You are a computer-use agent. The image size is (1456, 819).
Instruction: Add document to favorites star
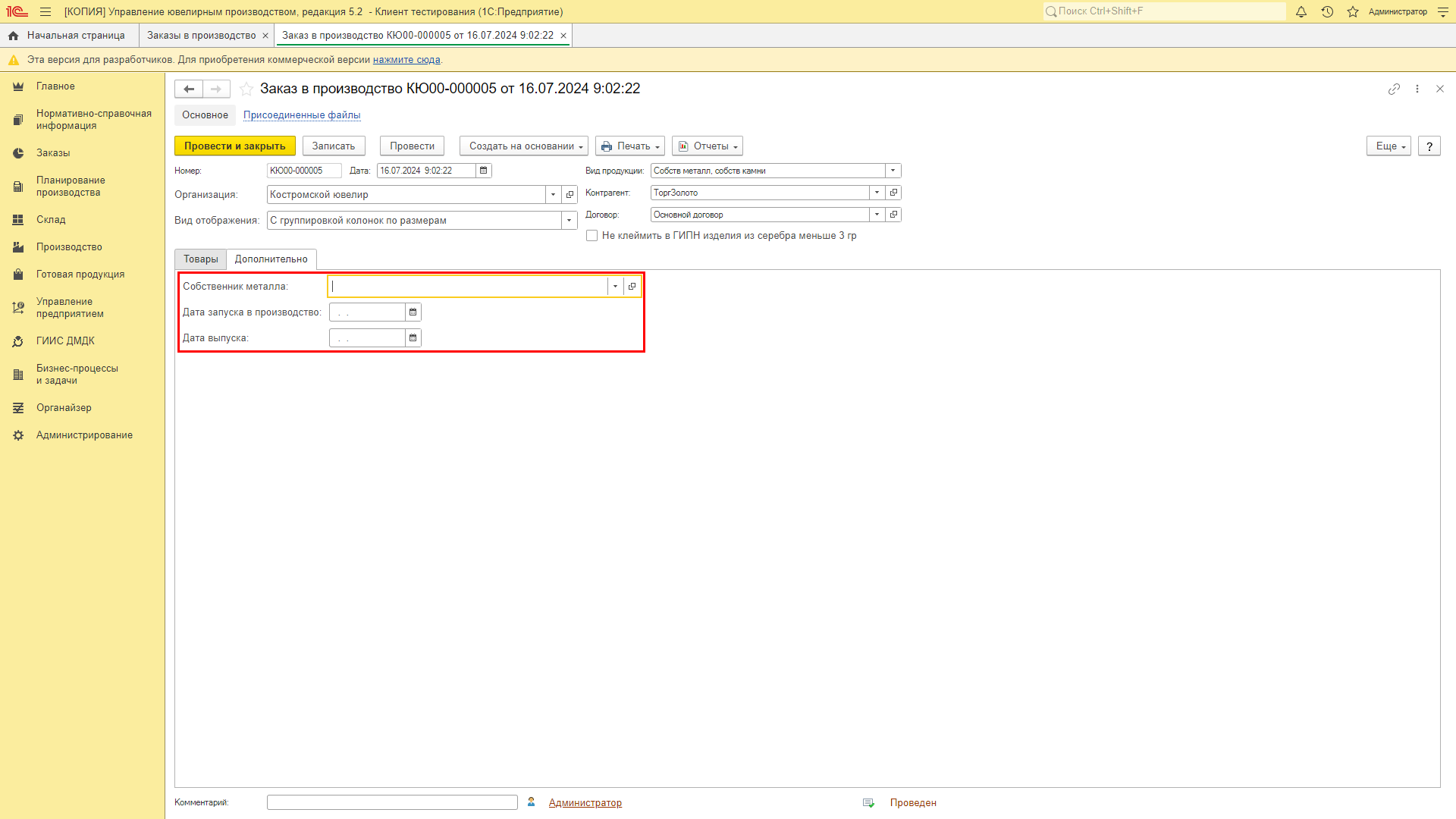click(x=246, y=89)
